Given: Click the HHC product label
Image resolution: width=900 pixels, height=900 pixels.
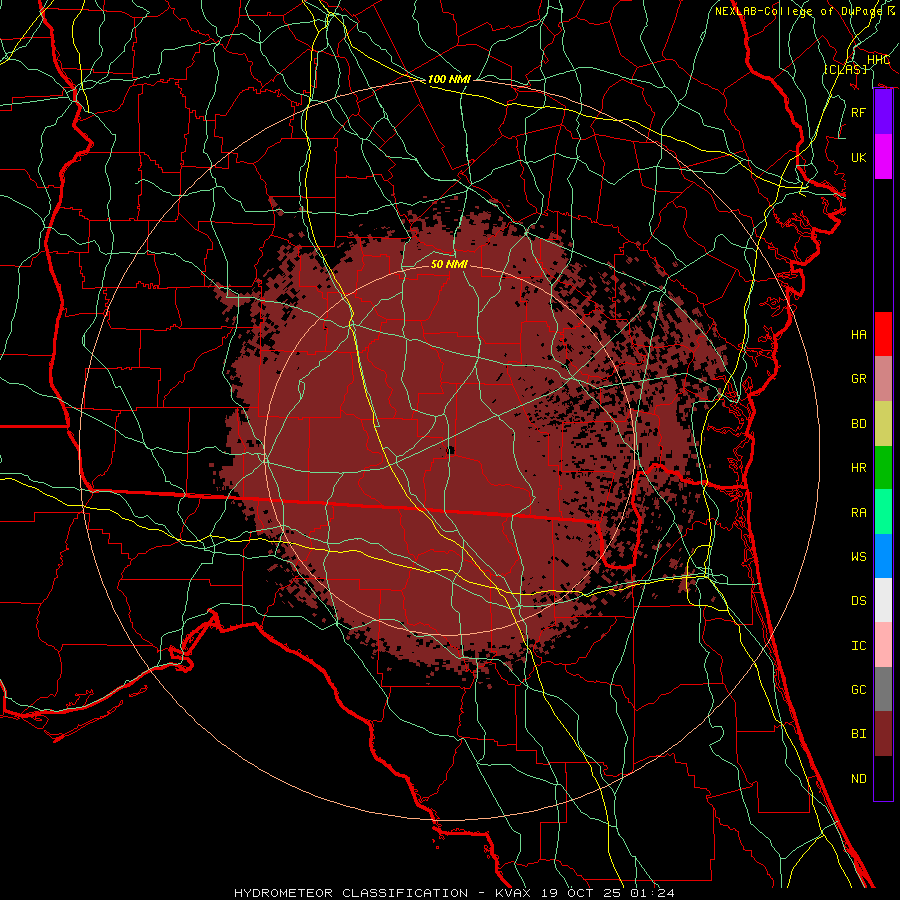Looking at the screenshot, I should 878,60.
